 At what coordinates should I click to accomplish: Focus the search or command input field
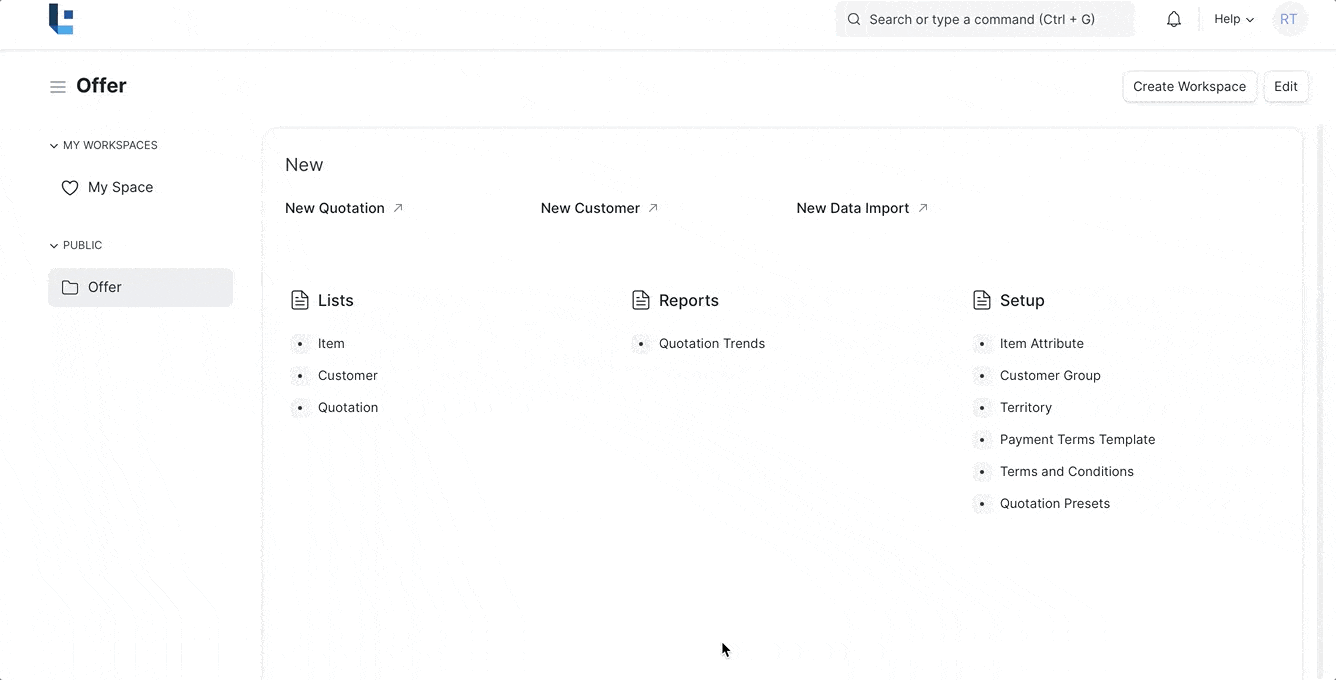click(x=985, y=19)
